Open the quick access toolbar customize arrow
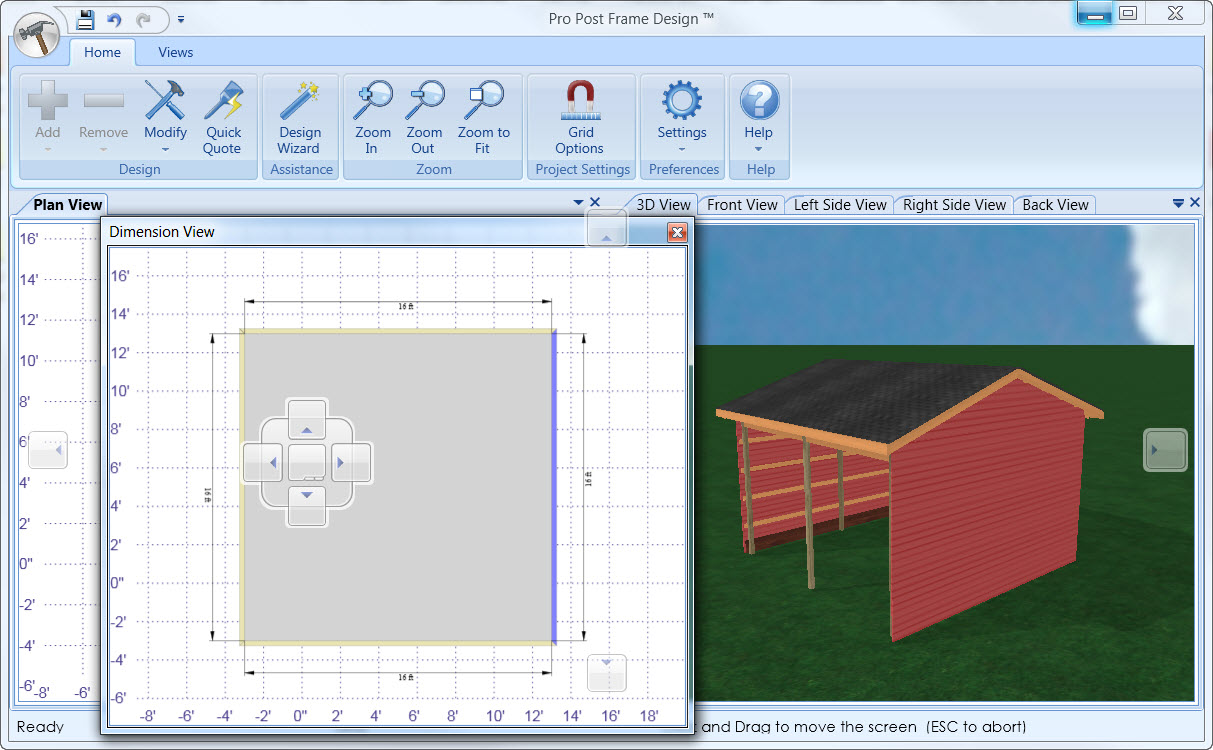1213x750 pixels. point(181,19)
